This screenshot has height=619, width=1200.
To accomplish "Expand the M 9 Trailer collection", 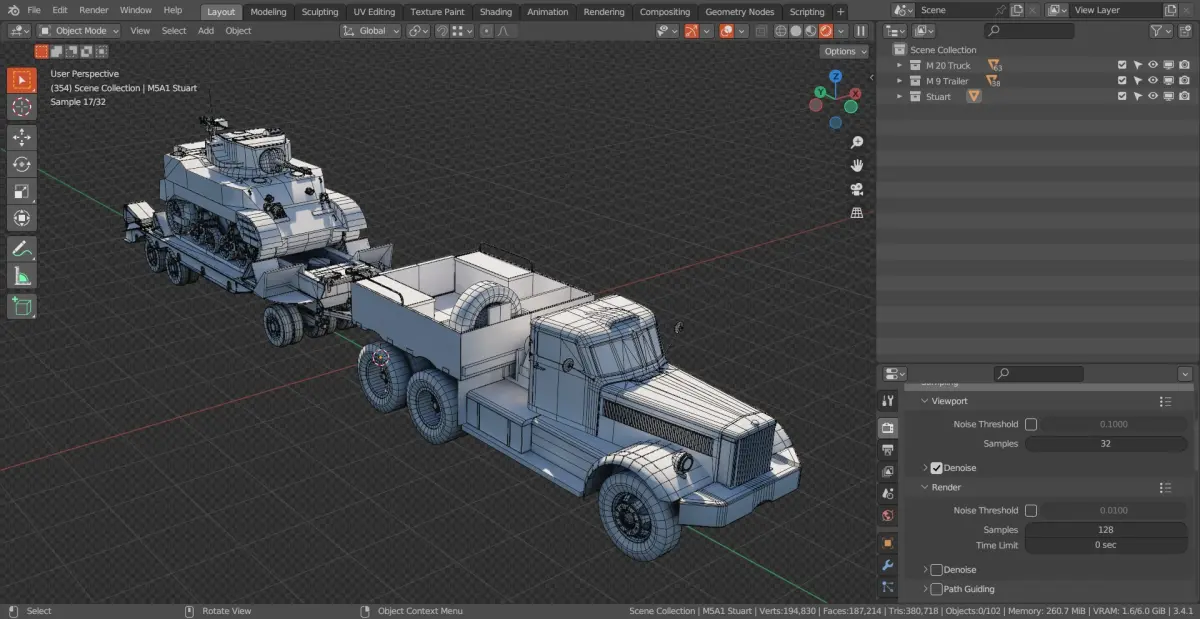I will click(x=899, y=81).
